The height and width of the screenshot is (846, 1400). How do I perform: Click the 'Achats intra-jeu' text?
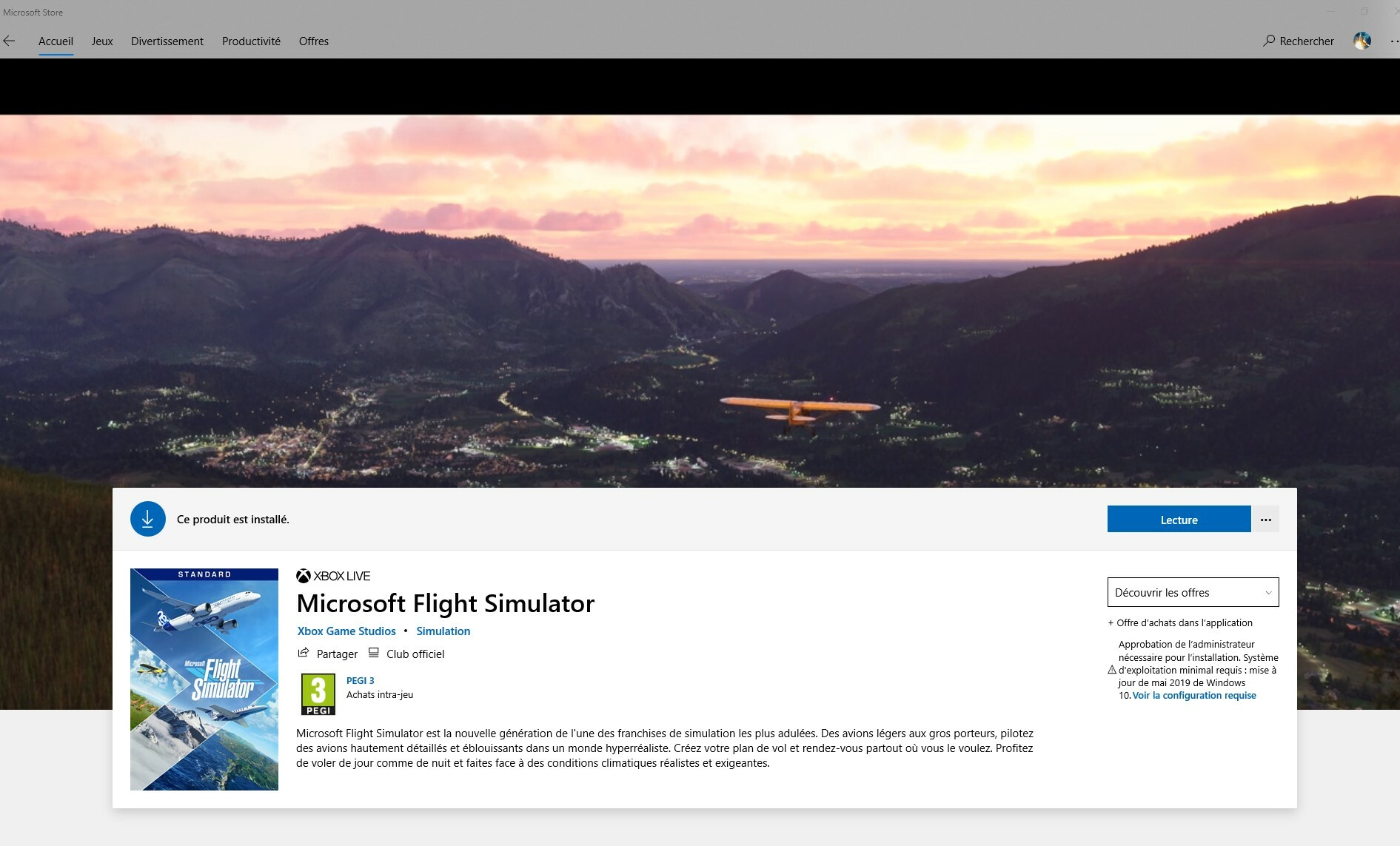click(x=380, y=695)
